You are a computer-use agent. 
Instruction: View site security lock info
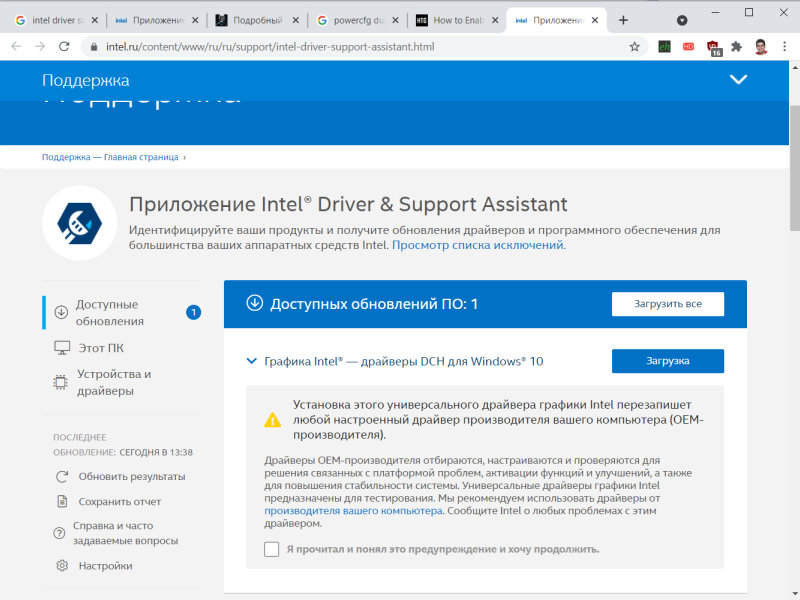point(94,47)
